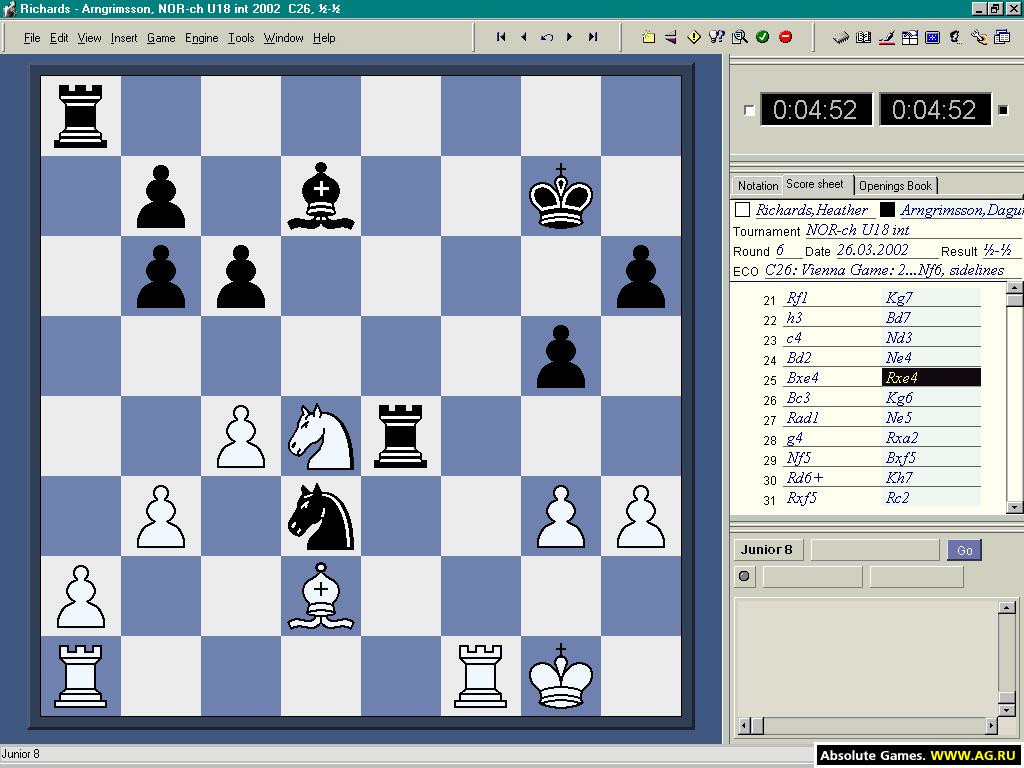The image size is (1024, 768).
Task: Click the pen annotation icon
Action: pos(886,37)
